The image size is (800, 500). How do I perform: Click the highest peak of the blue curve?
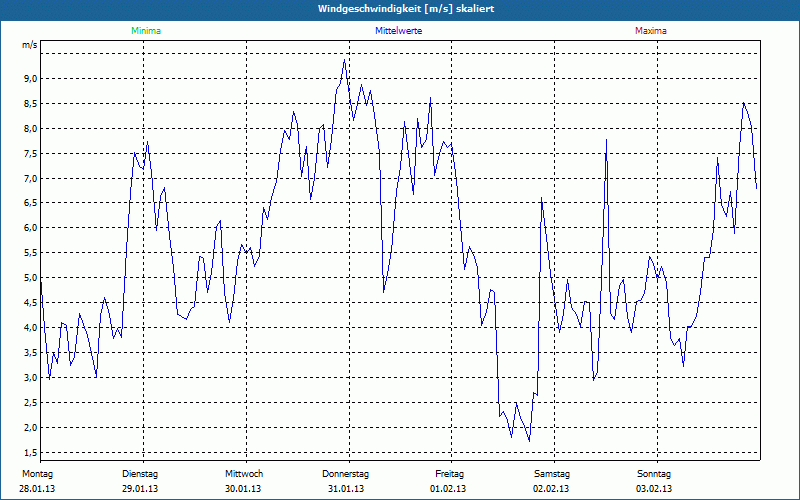344,60
